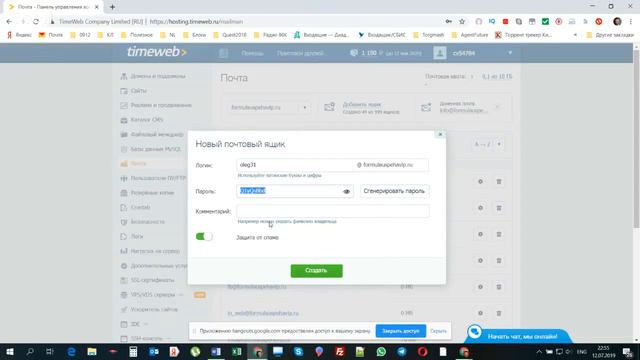Click ENG language indicator

[582, 351]
